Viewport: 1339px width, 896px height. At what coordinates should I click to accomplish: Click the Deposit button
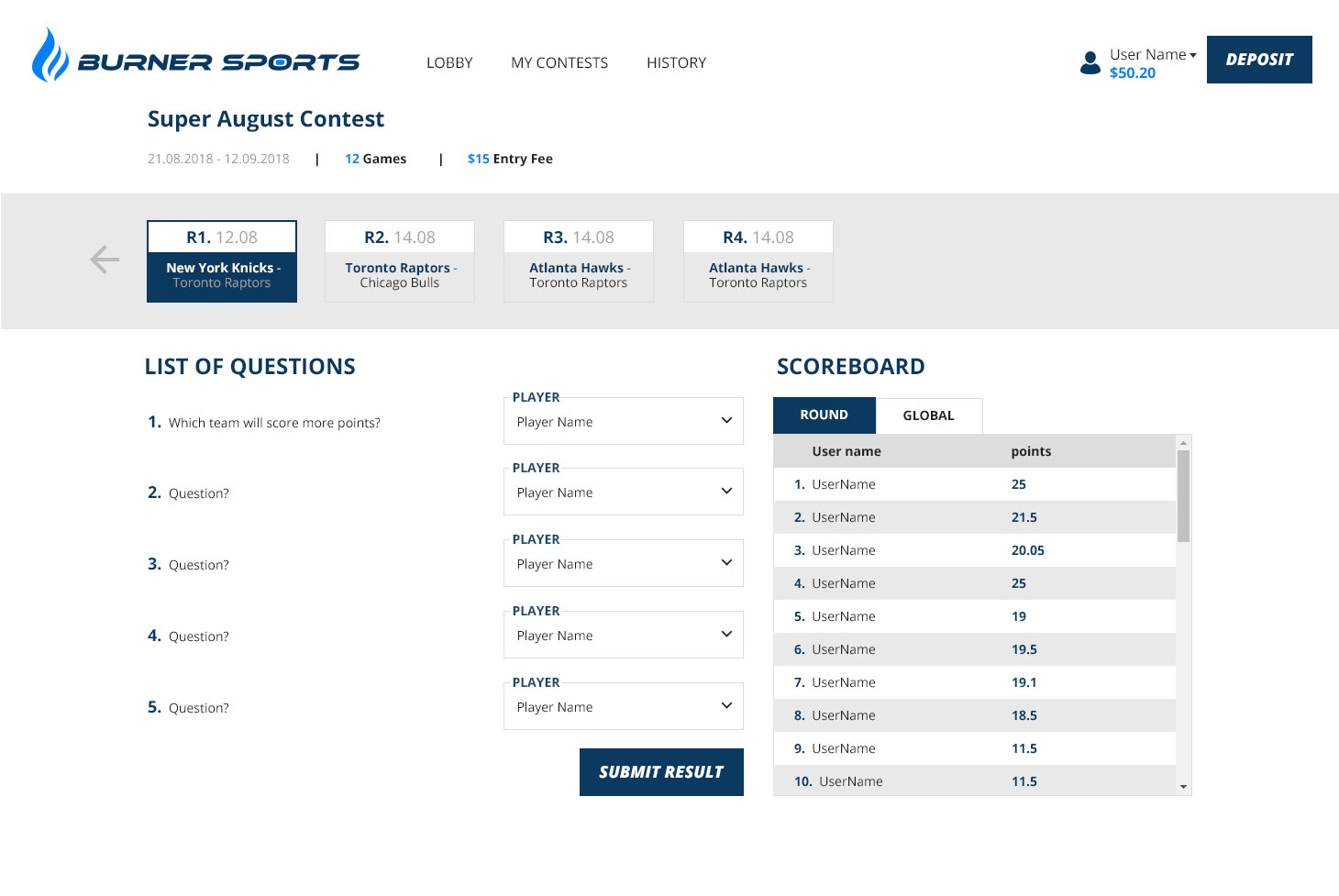pos(1259,60)
